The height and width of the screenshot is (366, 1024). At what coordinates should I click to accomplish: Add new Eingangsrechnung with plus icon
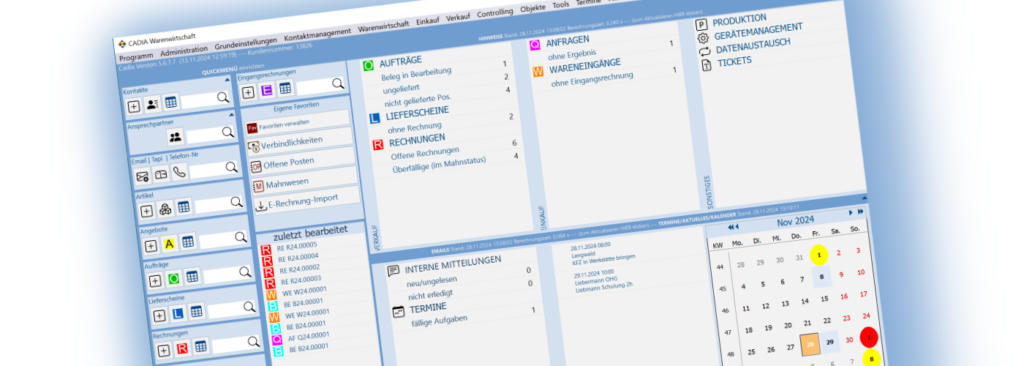click(248, 93)
